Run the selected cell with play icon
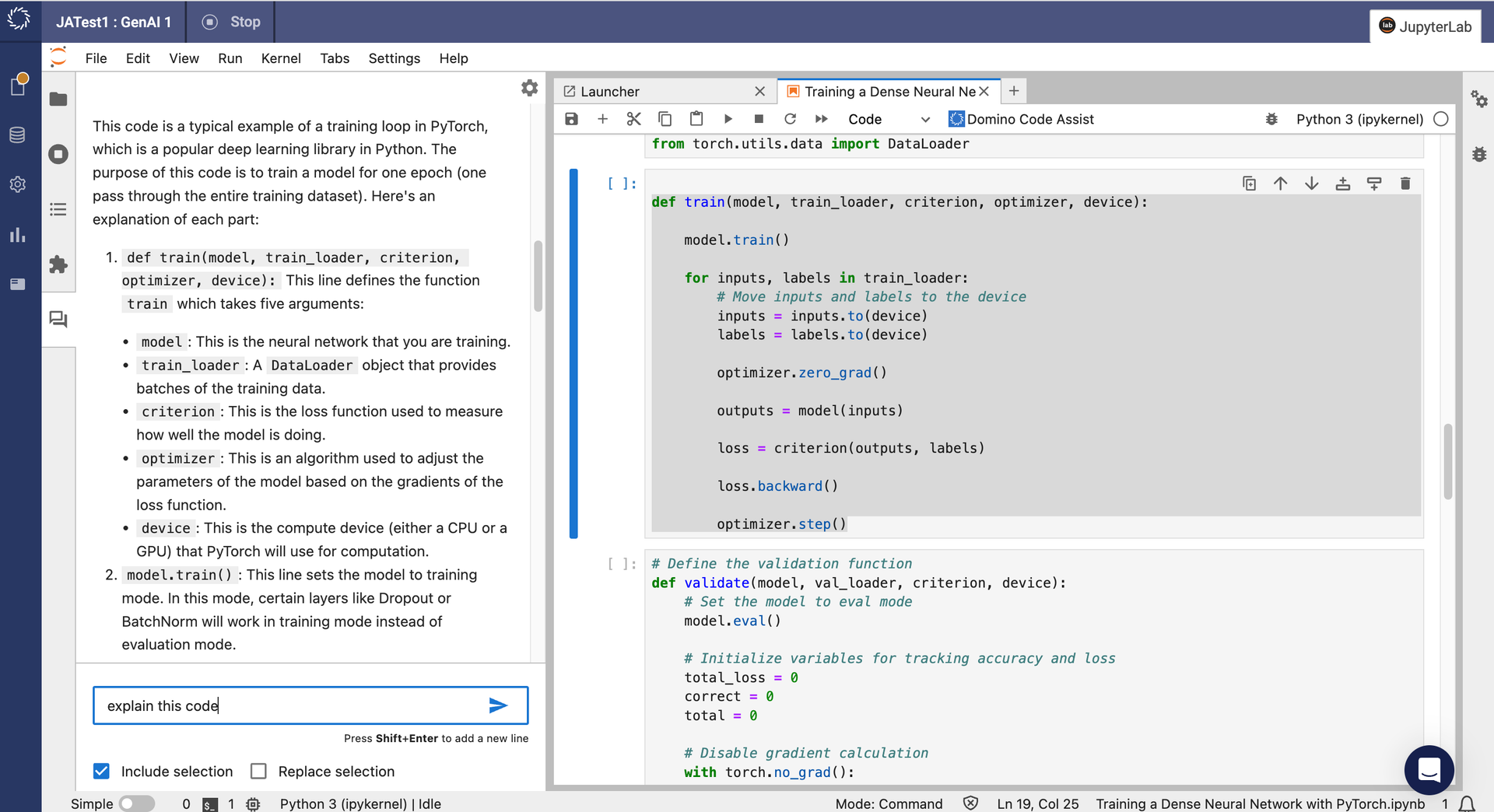Screen dimensions: 1494x812 [728, 119]
